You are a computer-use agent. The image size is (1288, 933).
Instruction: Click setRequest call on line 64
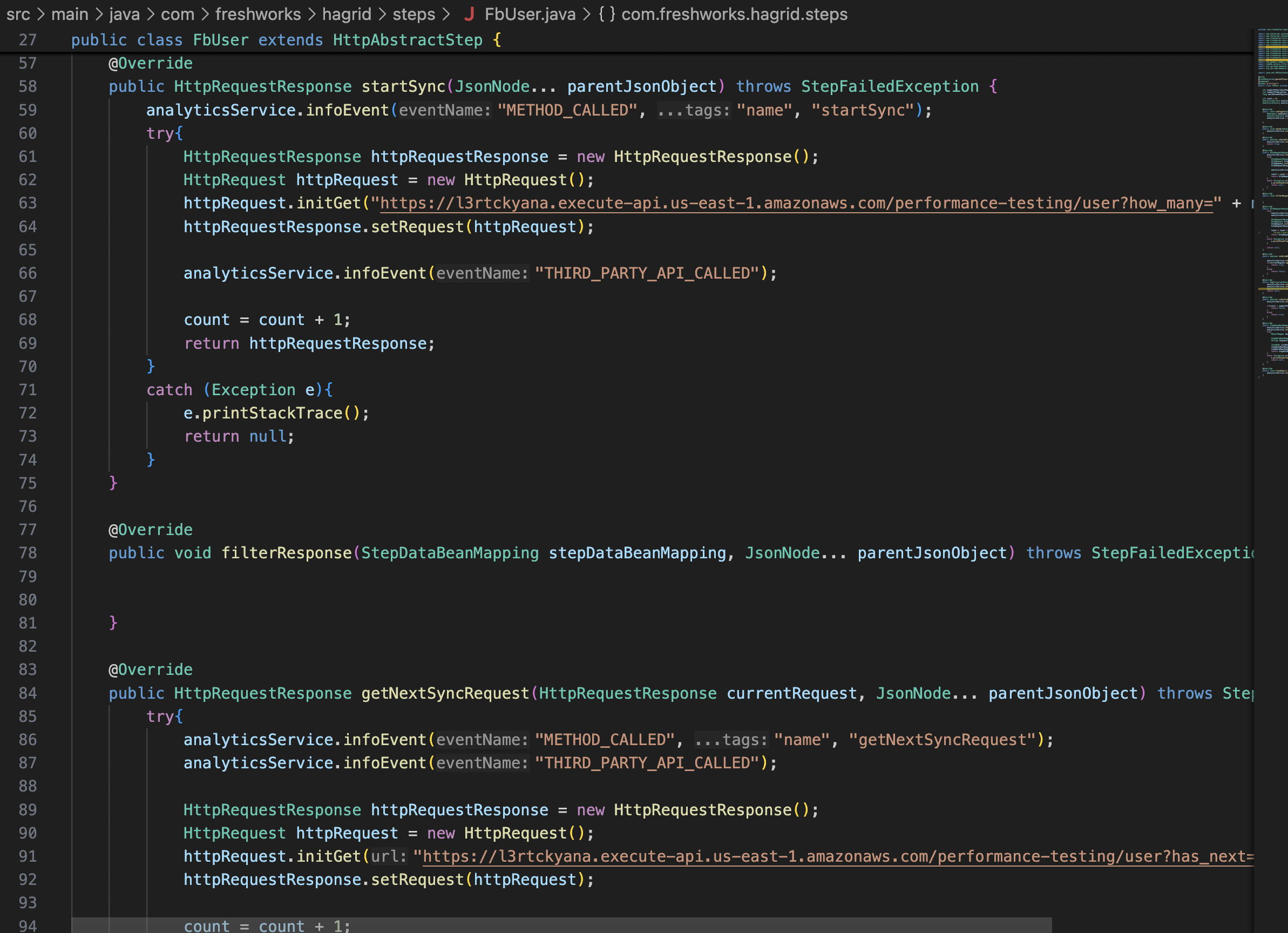pos(417,227)
